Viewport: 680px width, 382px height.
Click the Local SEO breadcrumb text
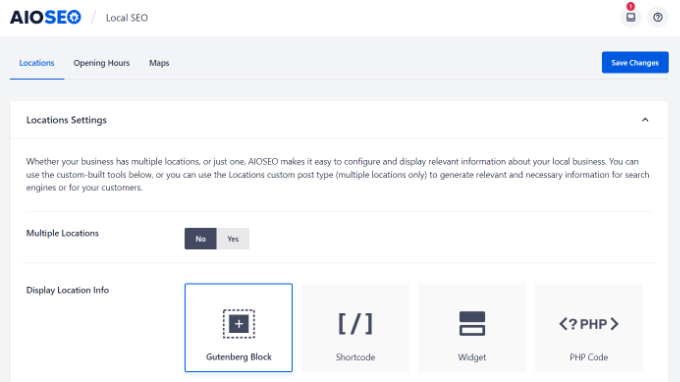tap(127, 18)
